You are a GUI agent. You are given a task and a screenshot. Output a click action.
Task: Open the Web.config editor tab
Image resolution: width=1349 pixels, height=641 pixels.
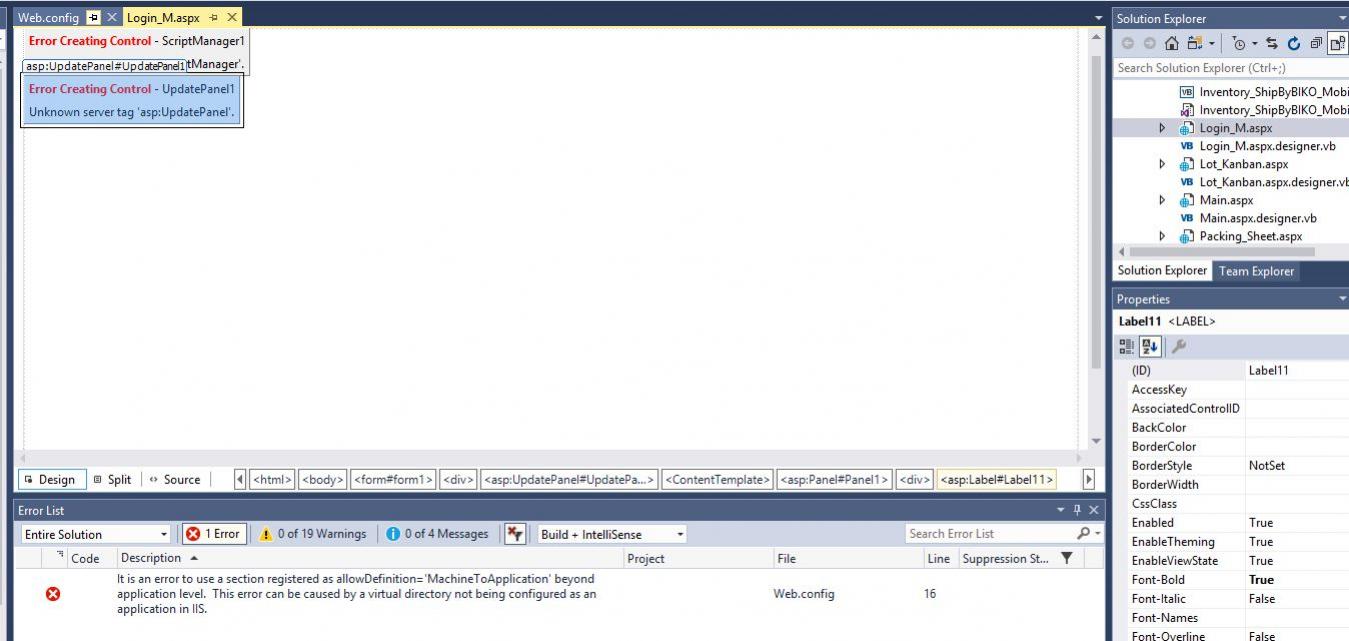tap(48, 18)
